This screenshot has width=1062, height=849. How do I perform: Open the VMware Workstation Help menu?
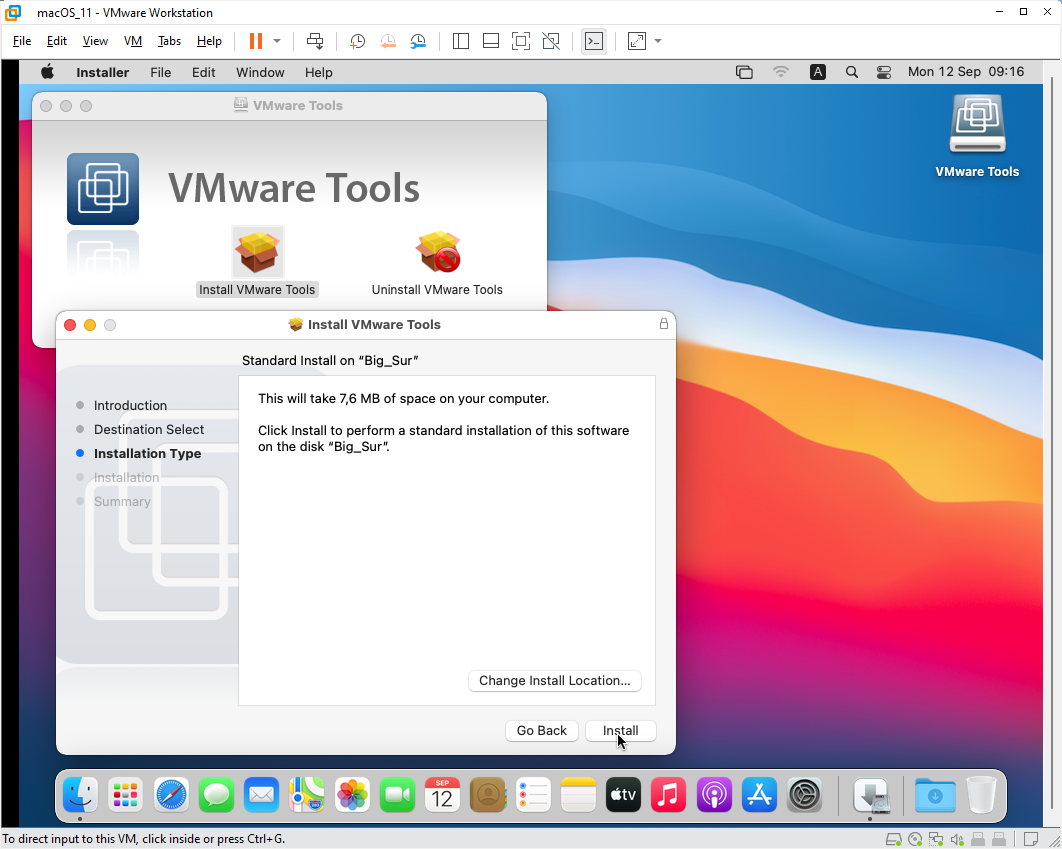pyautogui.click(x=209, y=41)
